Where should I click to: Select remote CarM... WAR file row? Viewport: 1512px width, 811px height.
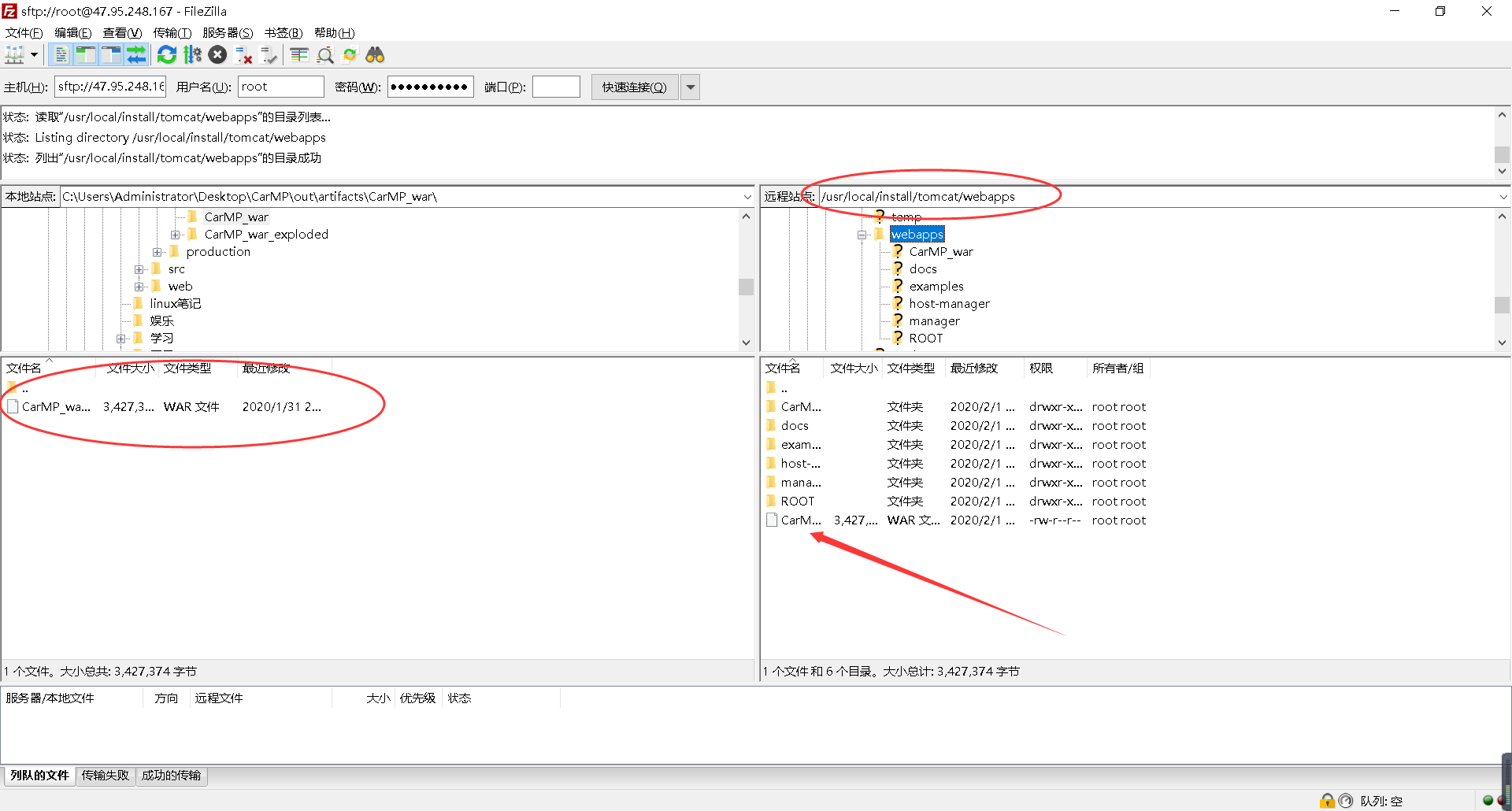pyautogui.click(x=956, y=520)
